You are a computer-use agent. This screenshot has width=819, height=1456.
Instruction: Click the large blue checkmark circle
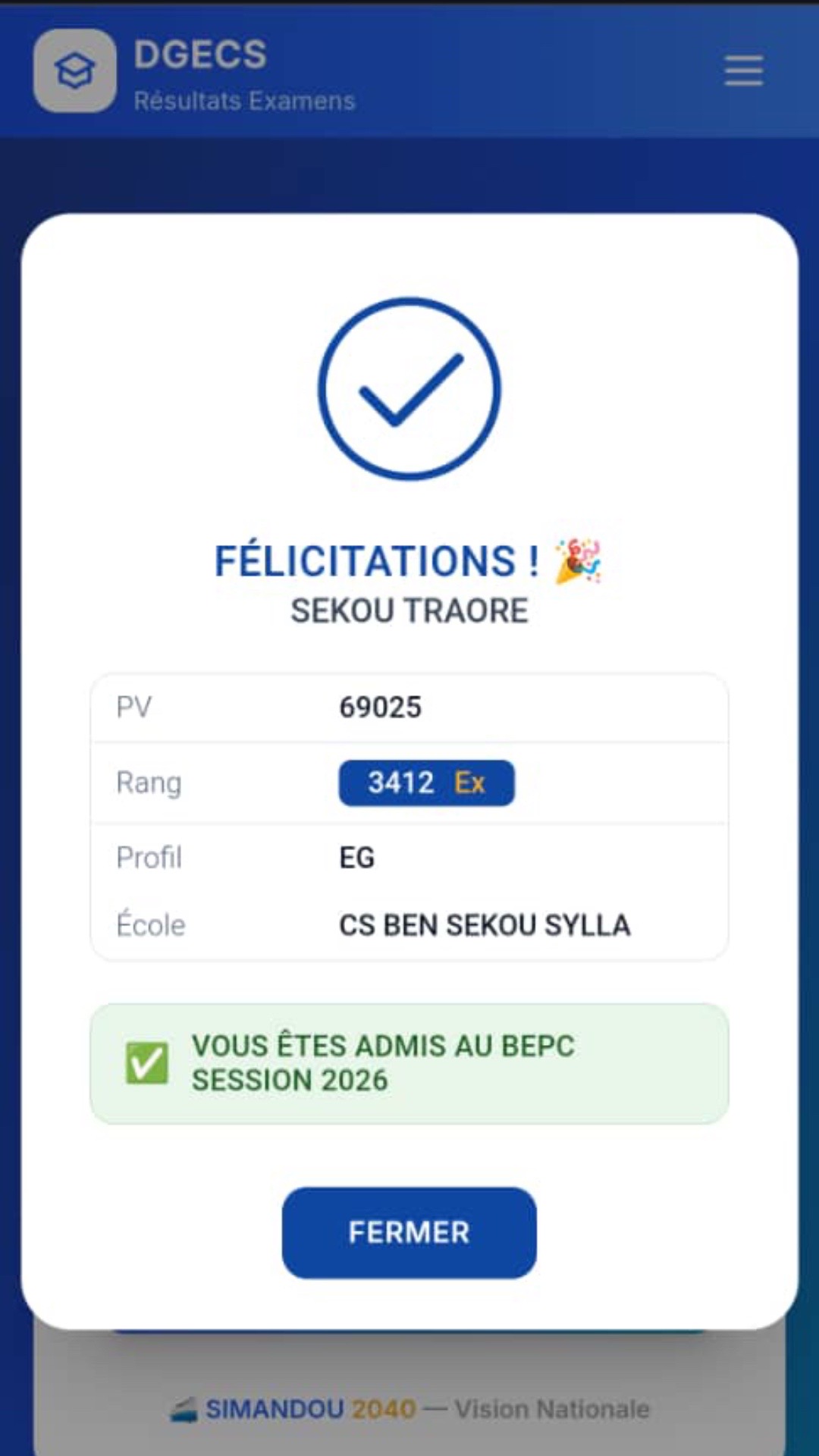409,388
